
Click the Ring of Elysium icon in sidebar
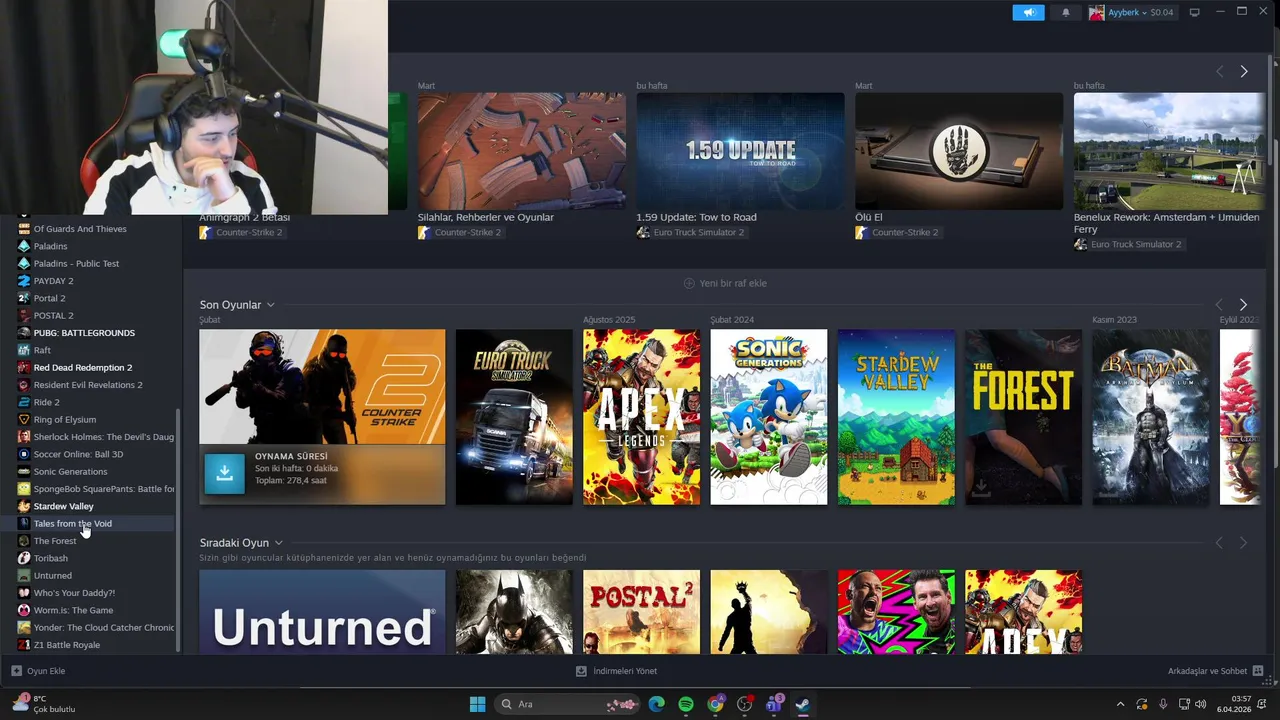(x=24, y=419)
